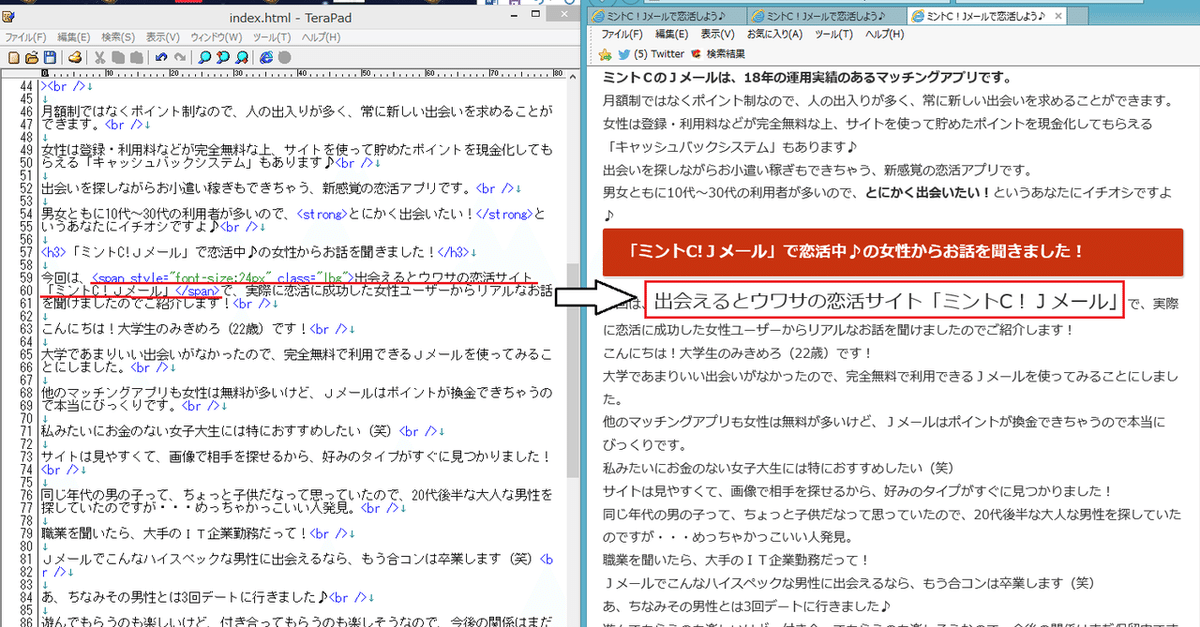Click the Print icon in TeraPad toolbar
Image resolution: width=1200 pixels, height=627 pixels.
[x=75, y=58]
